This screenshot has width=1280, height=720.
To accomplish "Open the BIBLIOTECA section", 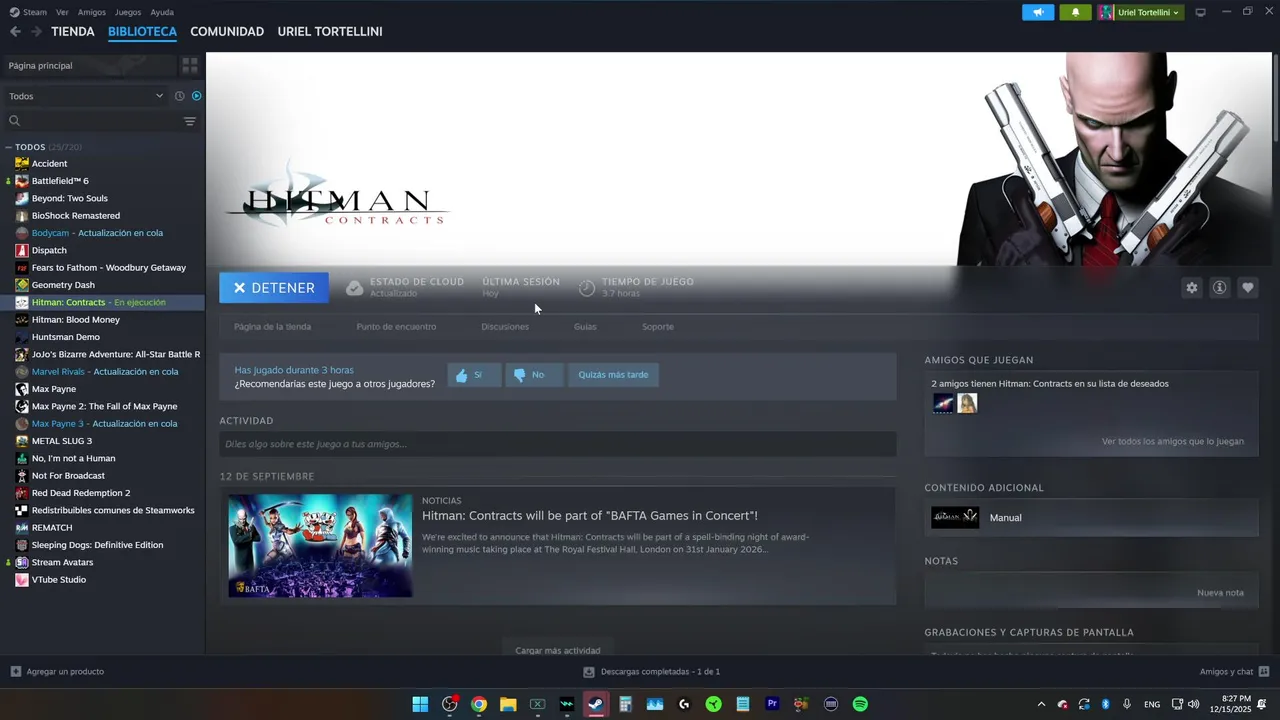I will 142,32.
